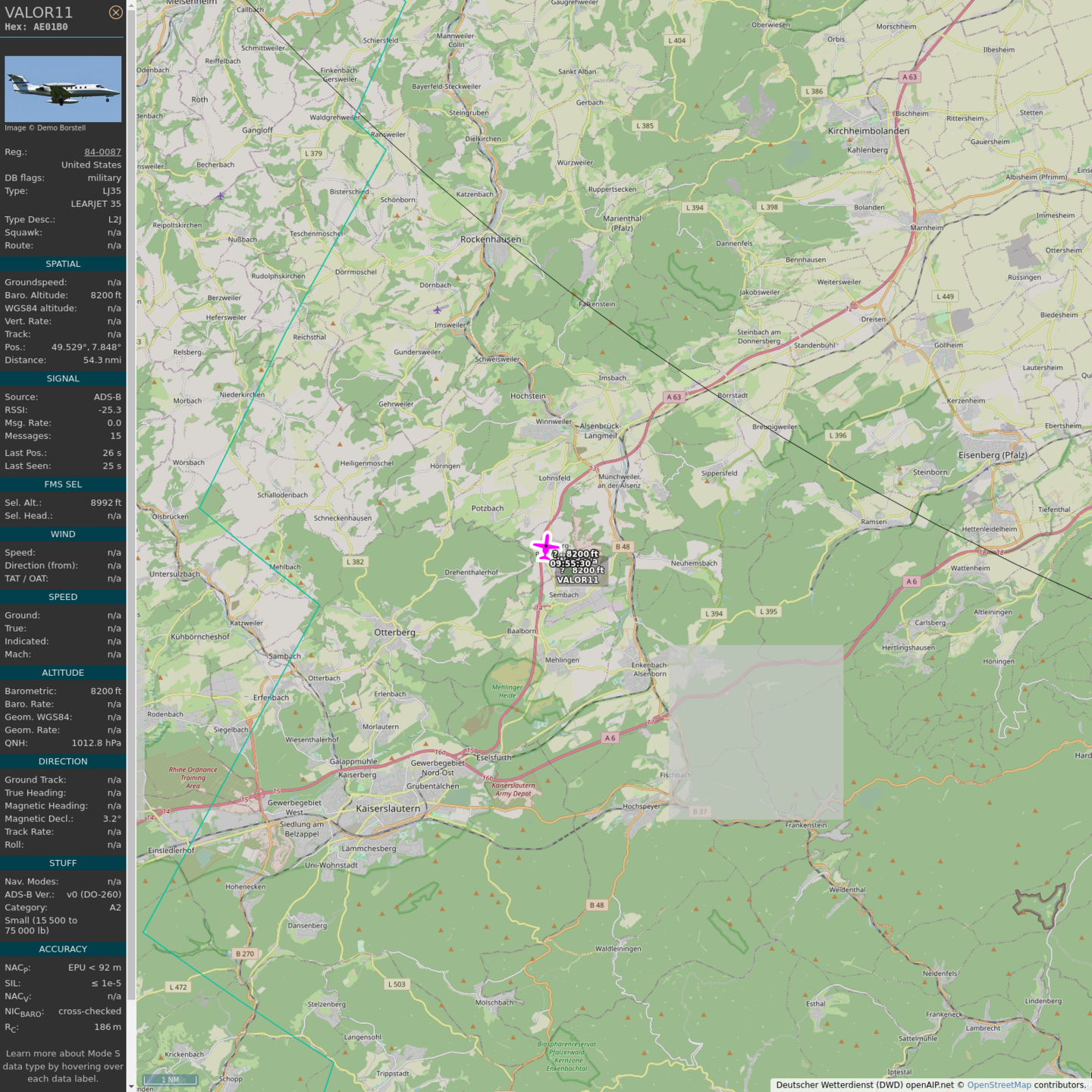
Task: Select the purple aircraft icon near Becherbach
Action: [220, 196]
